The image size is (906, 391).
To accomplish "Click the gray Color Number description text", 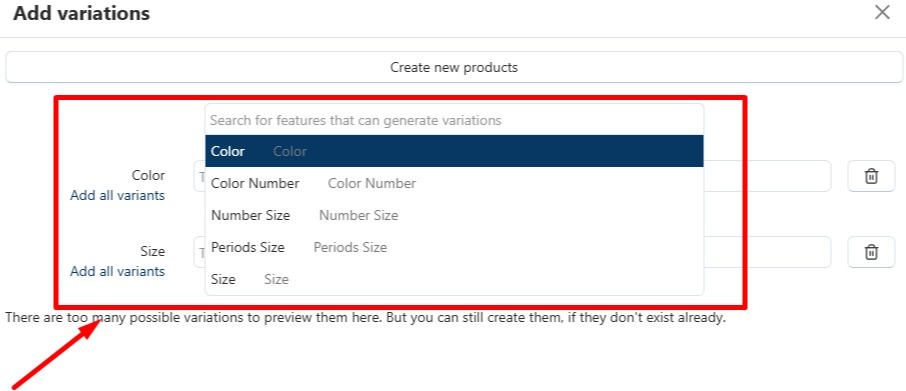I will click(372, 184).
